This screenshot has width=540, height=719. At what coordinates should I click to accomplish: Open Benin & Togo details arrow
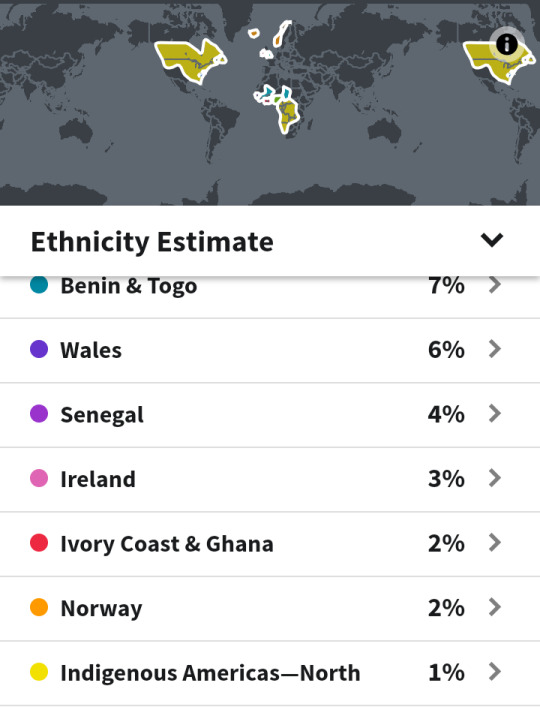click(x=495, y=285)
